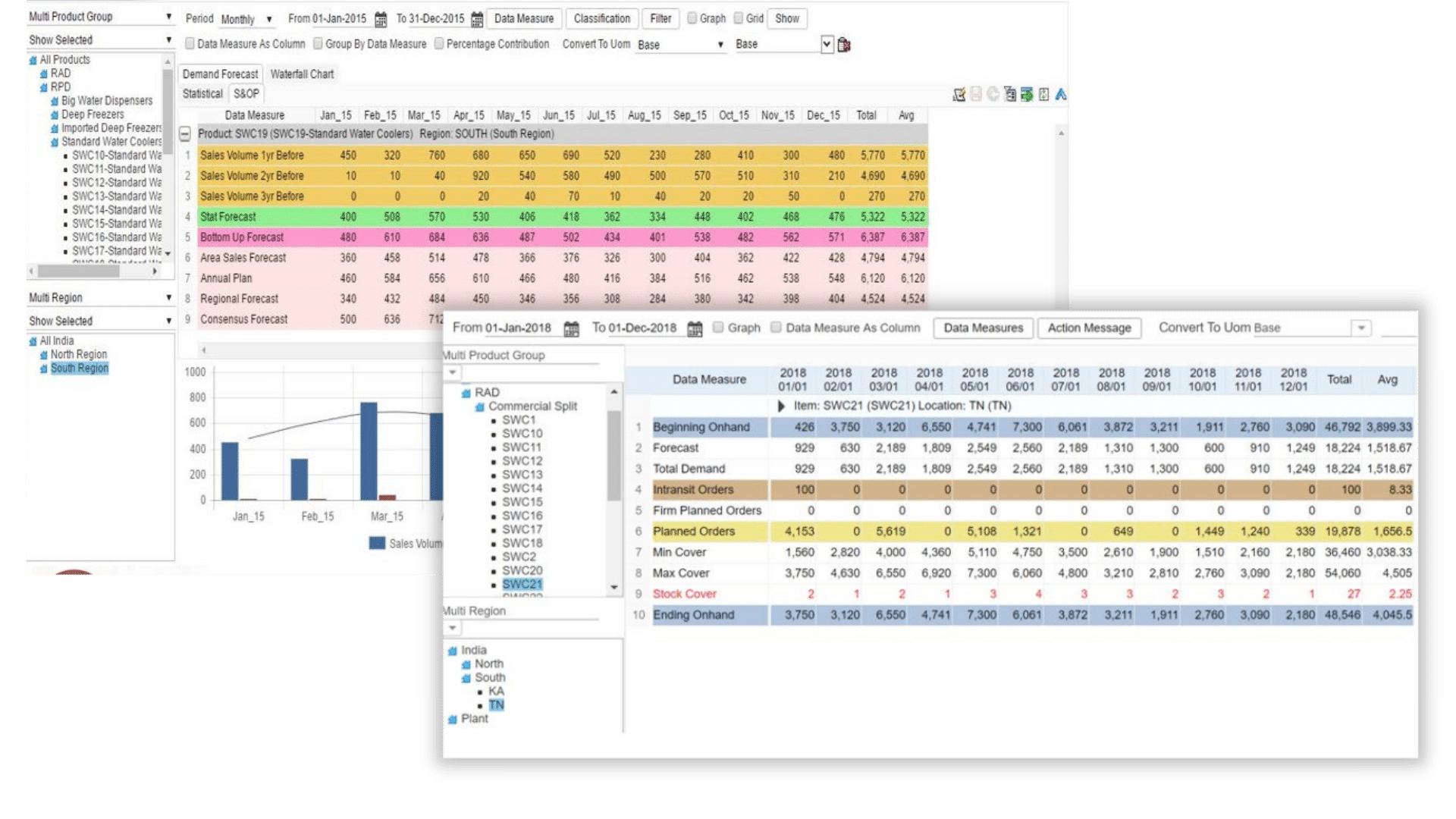This screenshot has width=1456, height=819.
Task: Toggle Data Measure As Column checkbox
Action: click(190, 44)
